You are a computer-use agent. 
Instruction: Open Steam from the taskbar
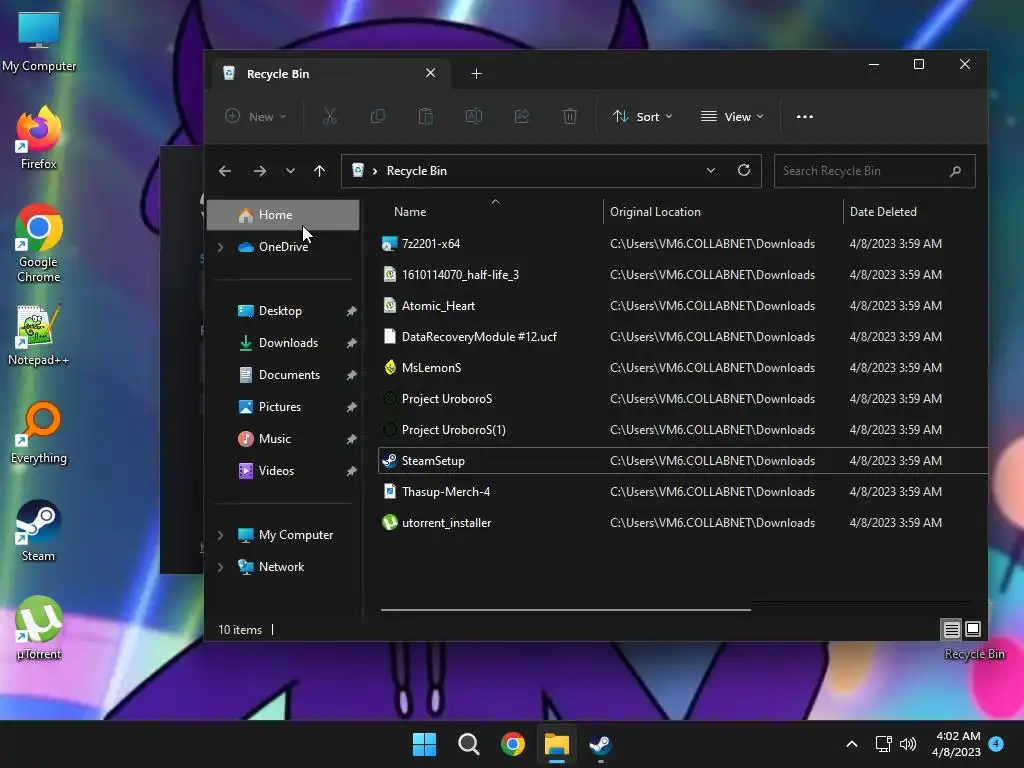click(x=600, y=744)
